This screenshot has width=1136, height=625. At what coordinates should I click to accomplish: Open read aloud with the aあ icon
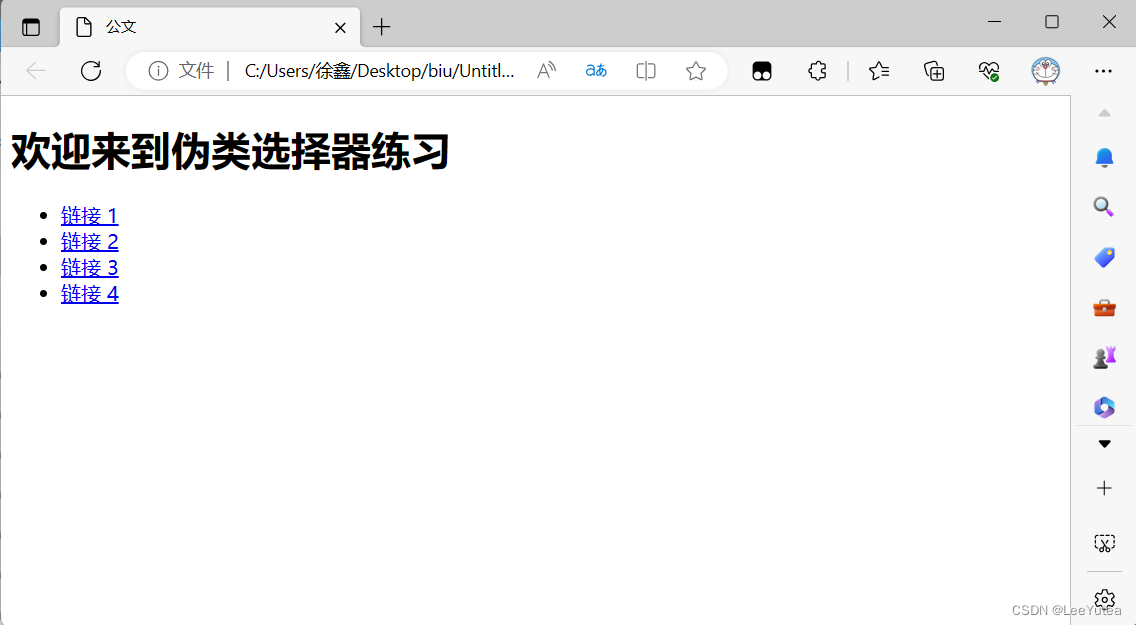[x=595, y=70]
